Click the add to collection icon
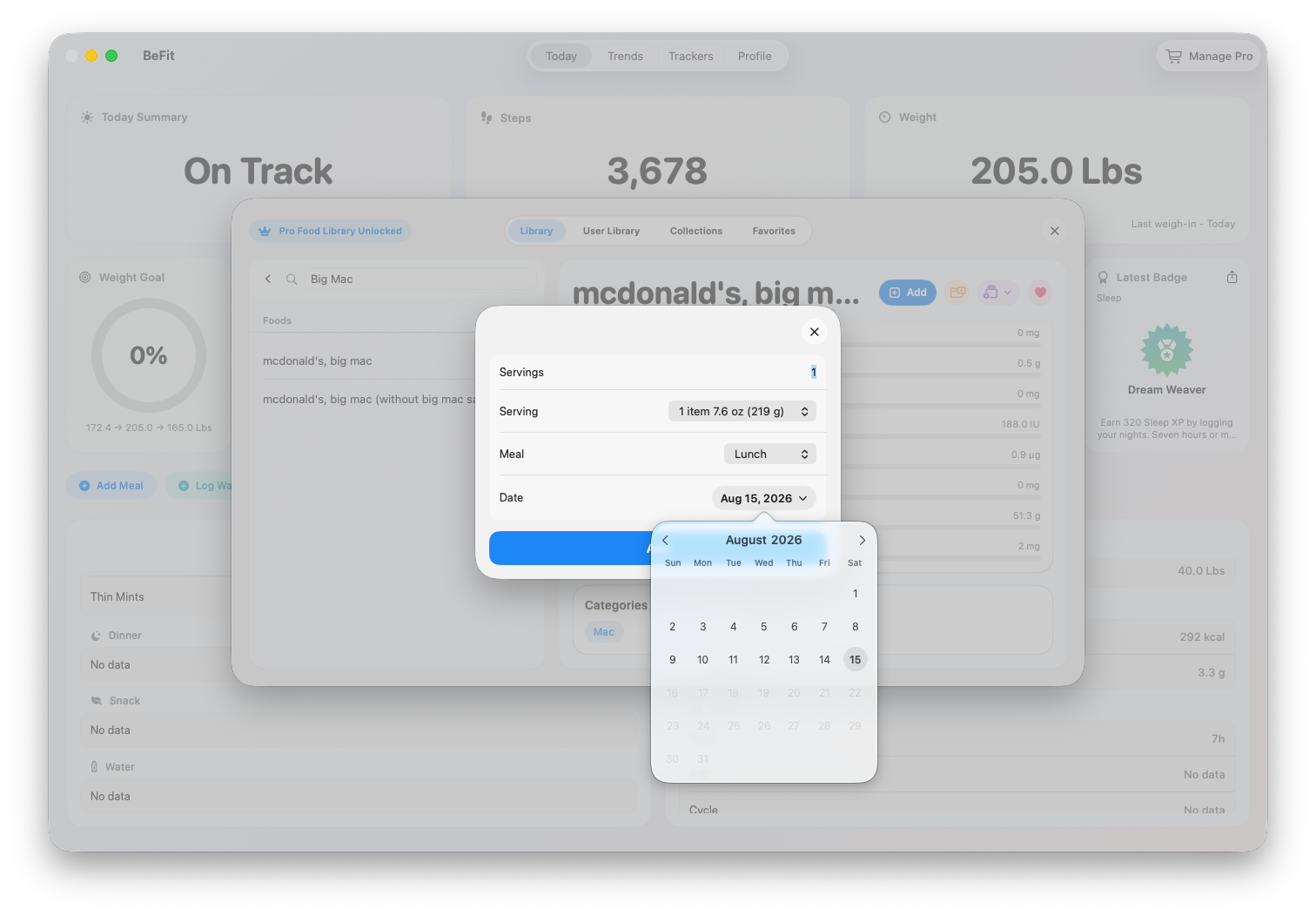Screen dimensions: 1316x916 [x=957, y=293]
